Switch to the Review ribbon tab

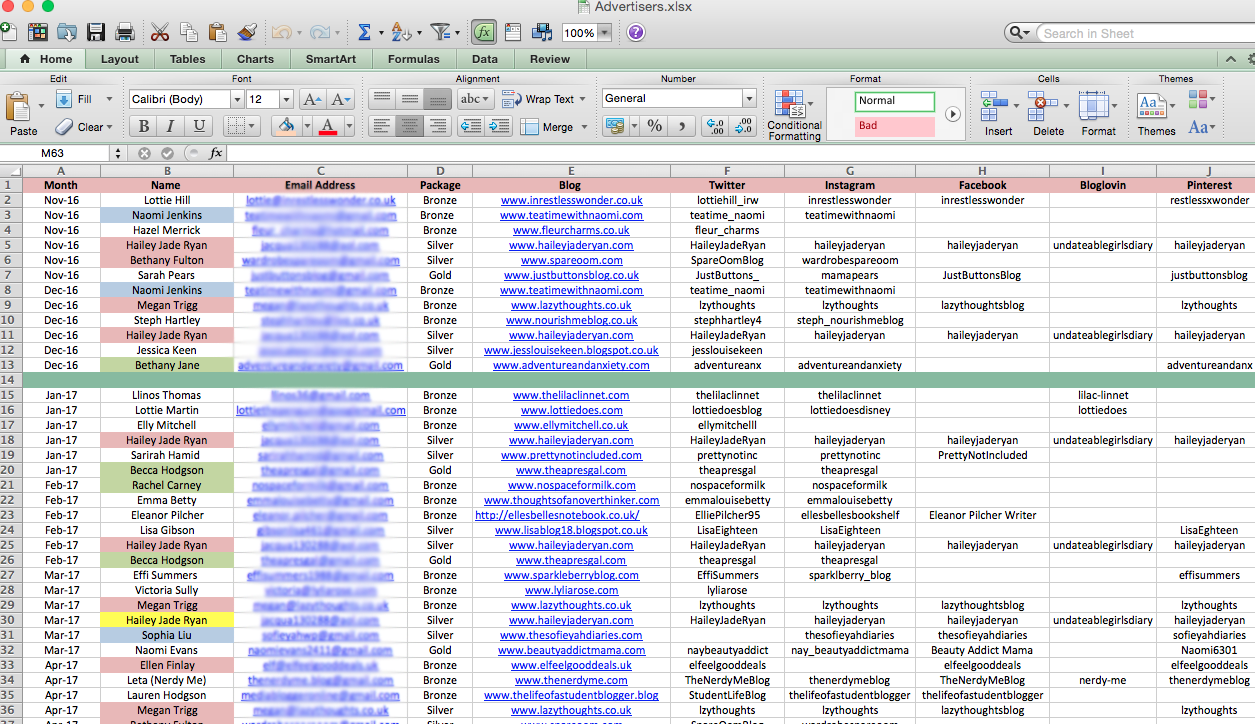550,59
